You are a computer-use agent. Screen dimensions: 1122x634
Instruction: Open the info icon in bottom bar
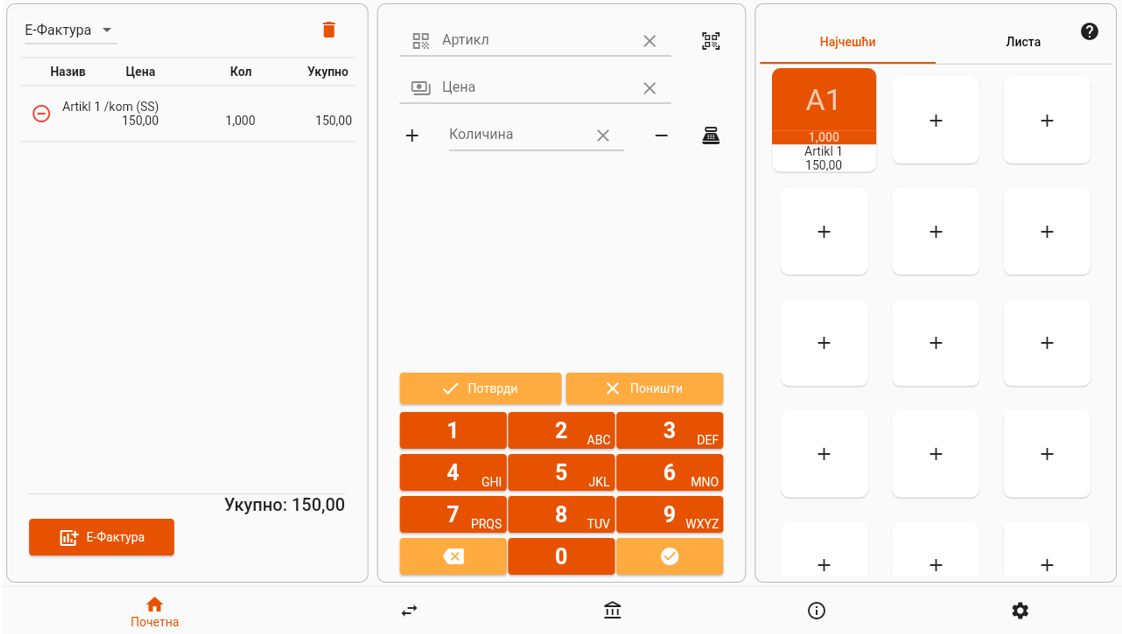click(816, 610)
